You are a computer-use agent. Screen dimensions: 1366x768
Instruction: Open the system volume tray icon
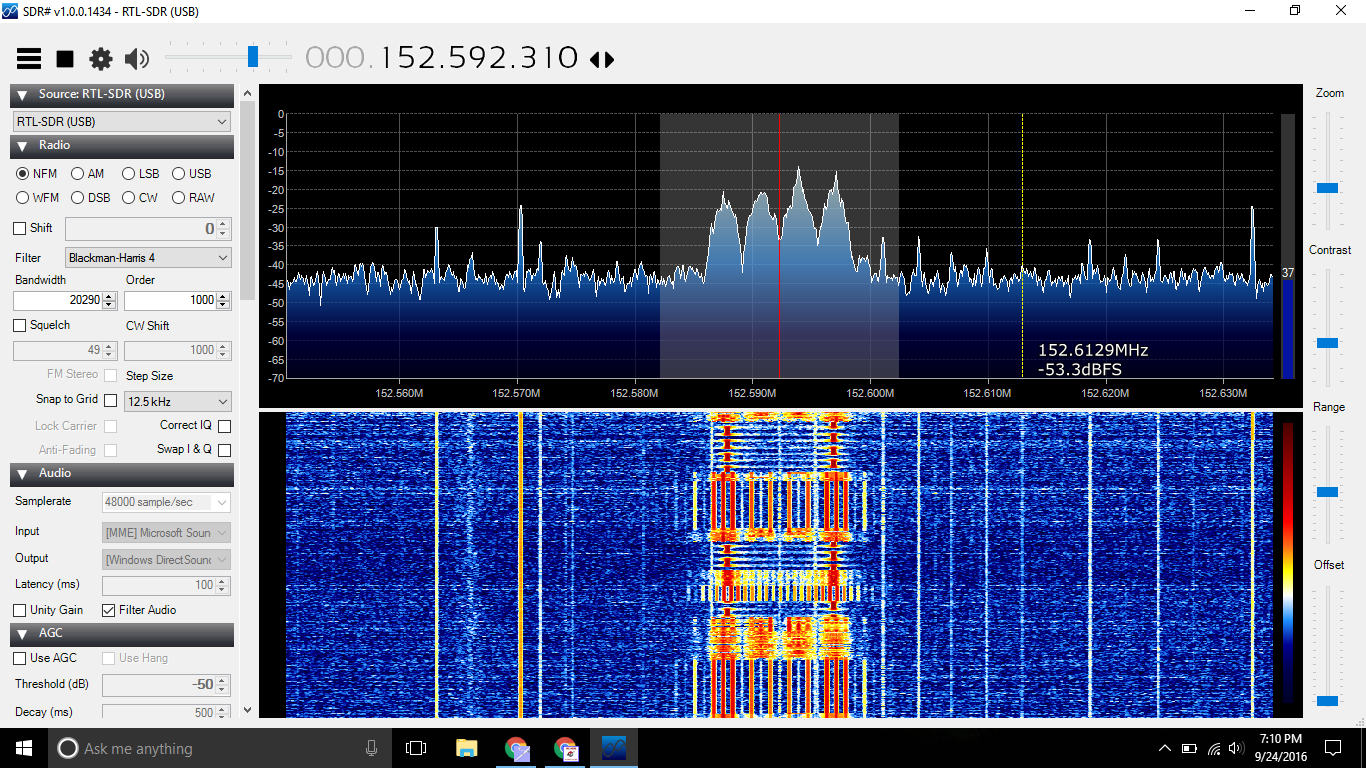[1238, 748]
